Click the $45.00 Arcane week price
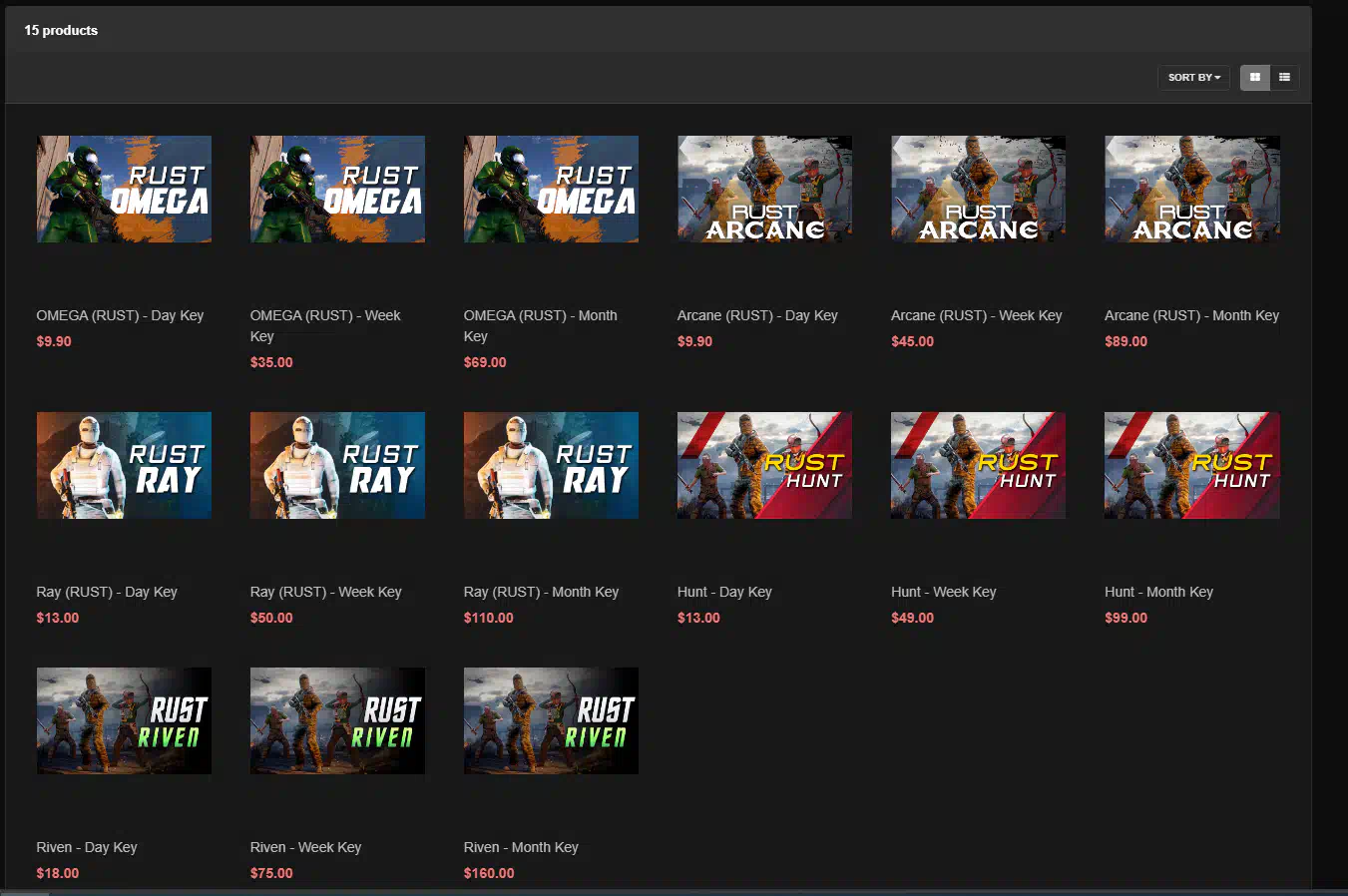 pos(912,341)
